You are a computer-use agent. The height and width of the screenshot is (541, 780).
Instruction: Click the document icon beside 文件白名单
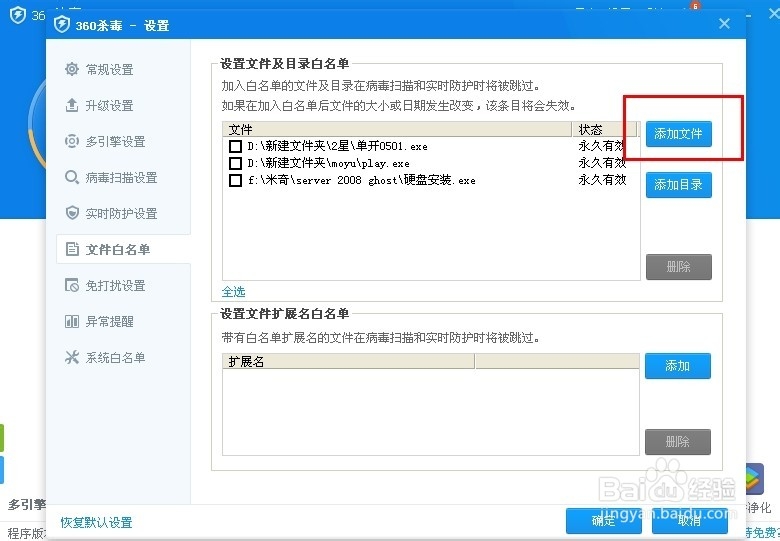click(x=72, y=249)
